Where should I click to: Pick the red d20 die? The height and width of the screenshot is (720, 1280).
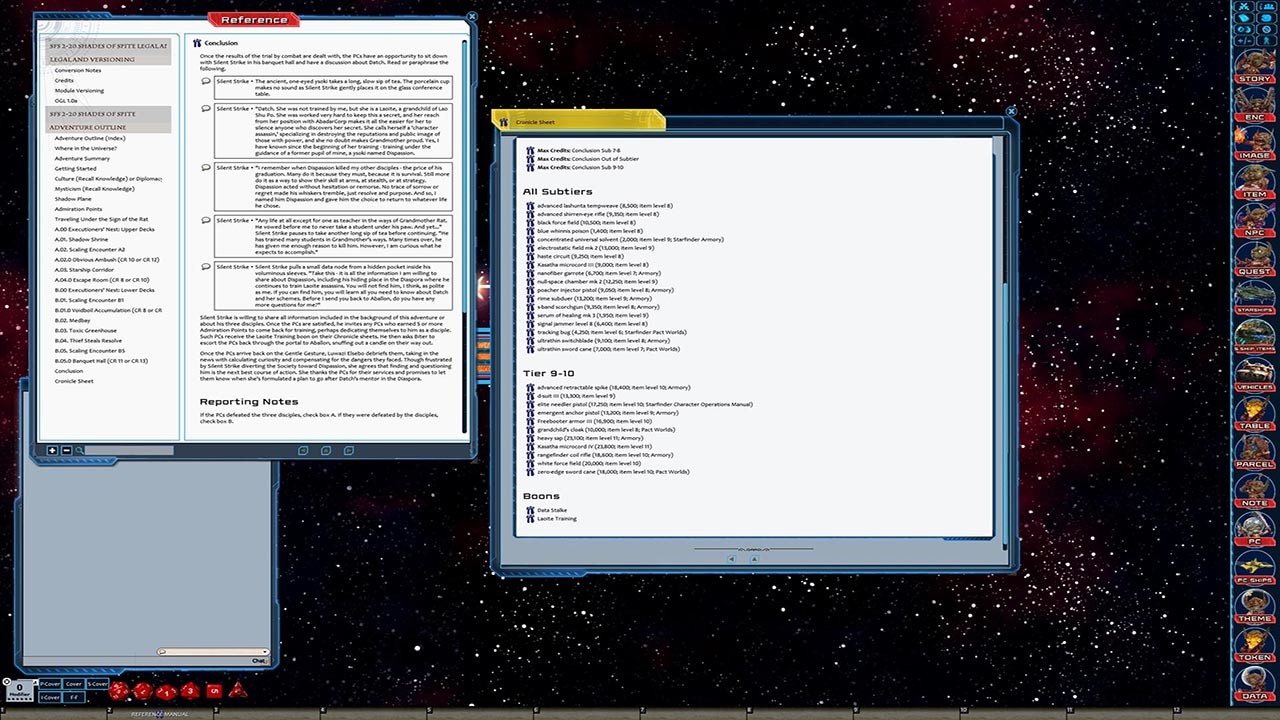tap(118, 690)
